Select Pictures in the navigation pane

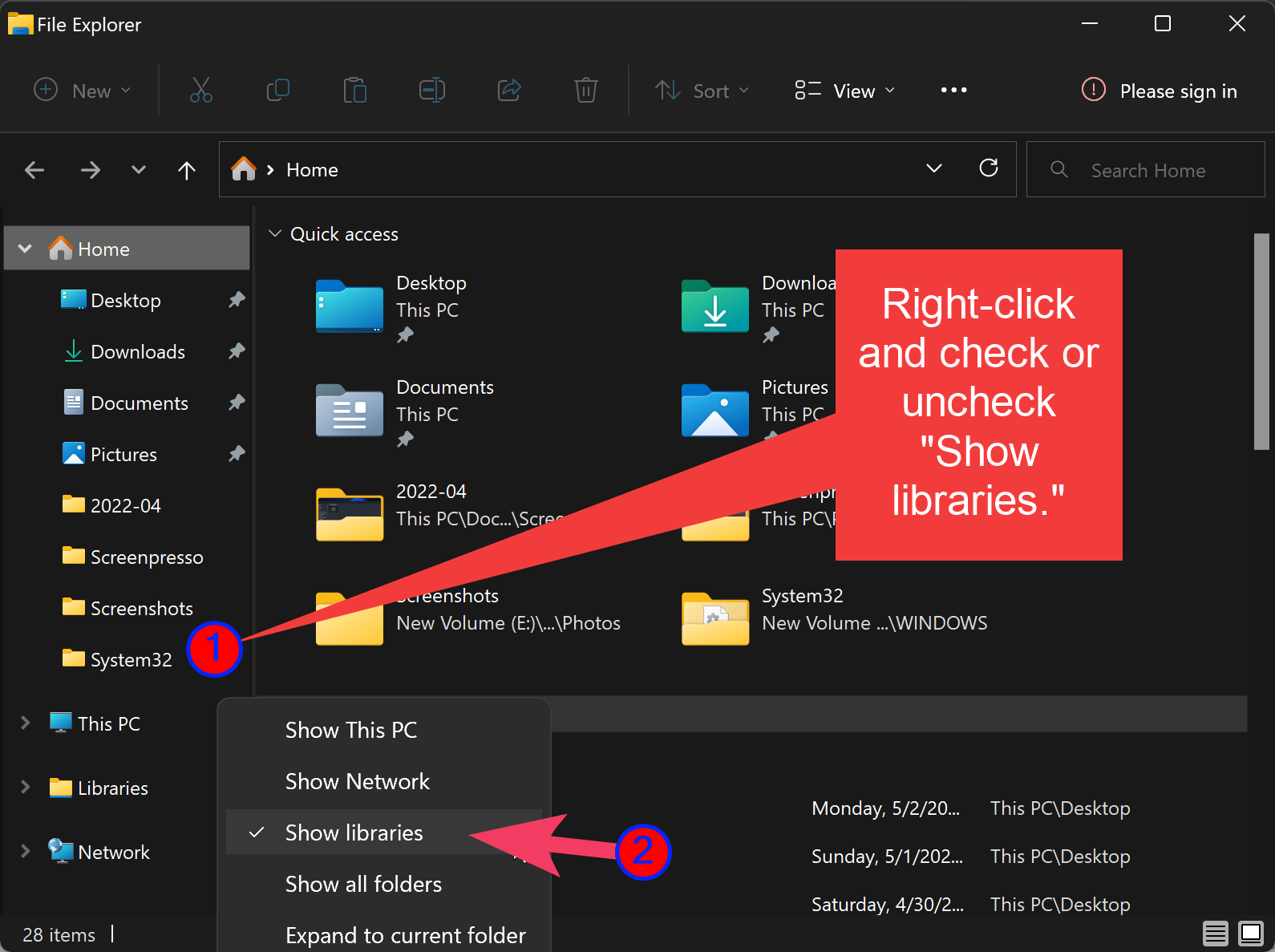click(127, 454)
